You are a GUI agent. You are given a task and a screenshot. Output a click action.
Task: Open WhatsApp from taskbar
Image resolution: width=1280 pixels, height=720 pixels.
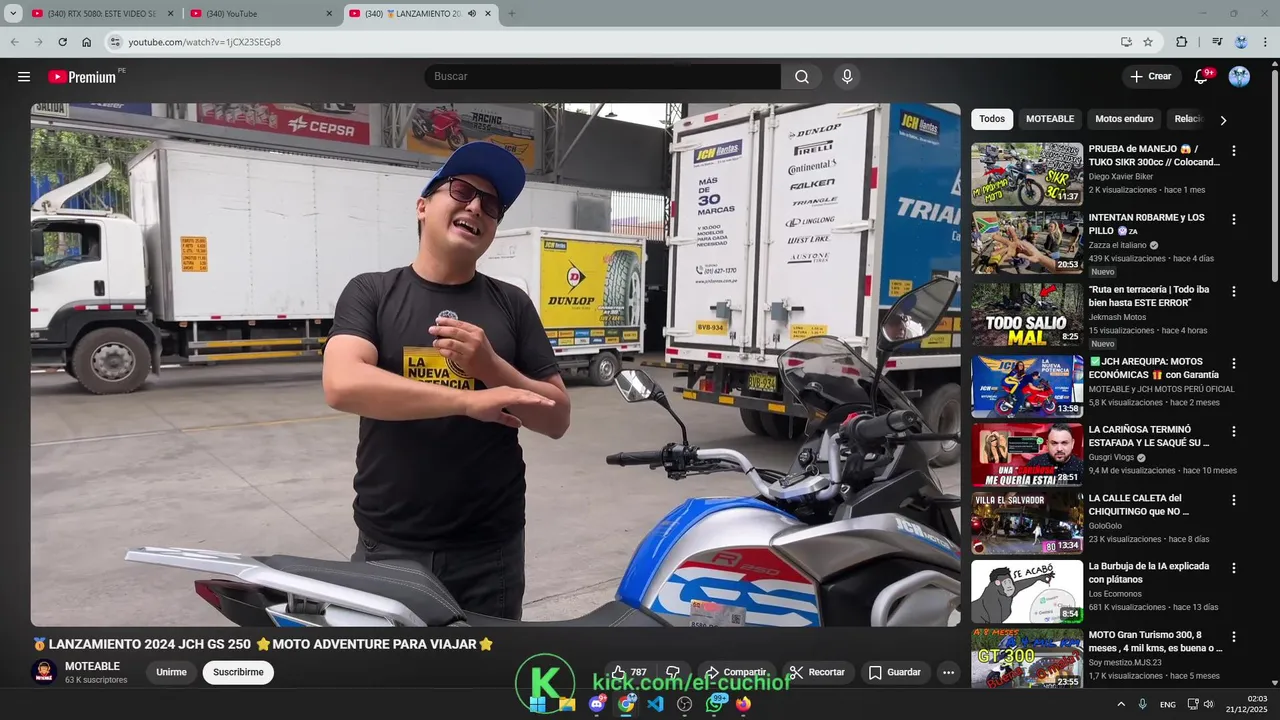pos(714,704)
